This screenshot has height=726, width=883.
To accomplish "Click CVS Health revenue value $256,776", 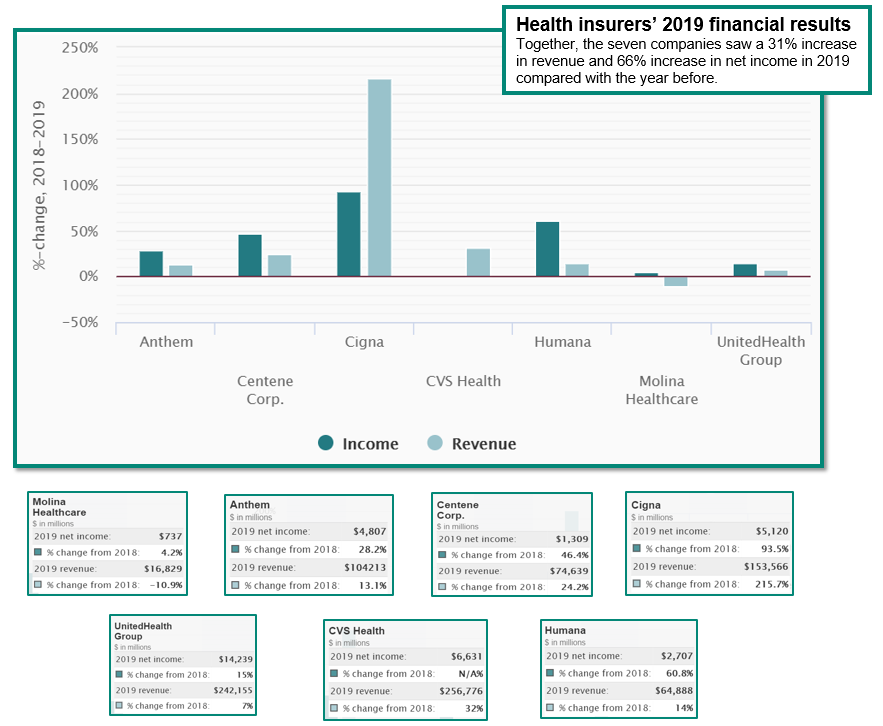I will point(461,691).
